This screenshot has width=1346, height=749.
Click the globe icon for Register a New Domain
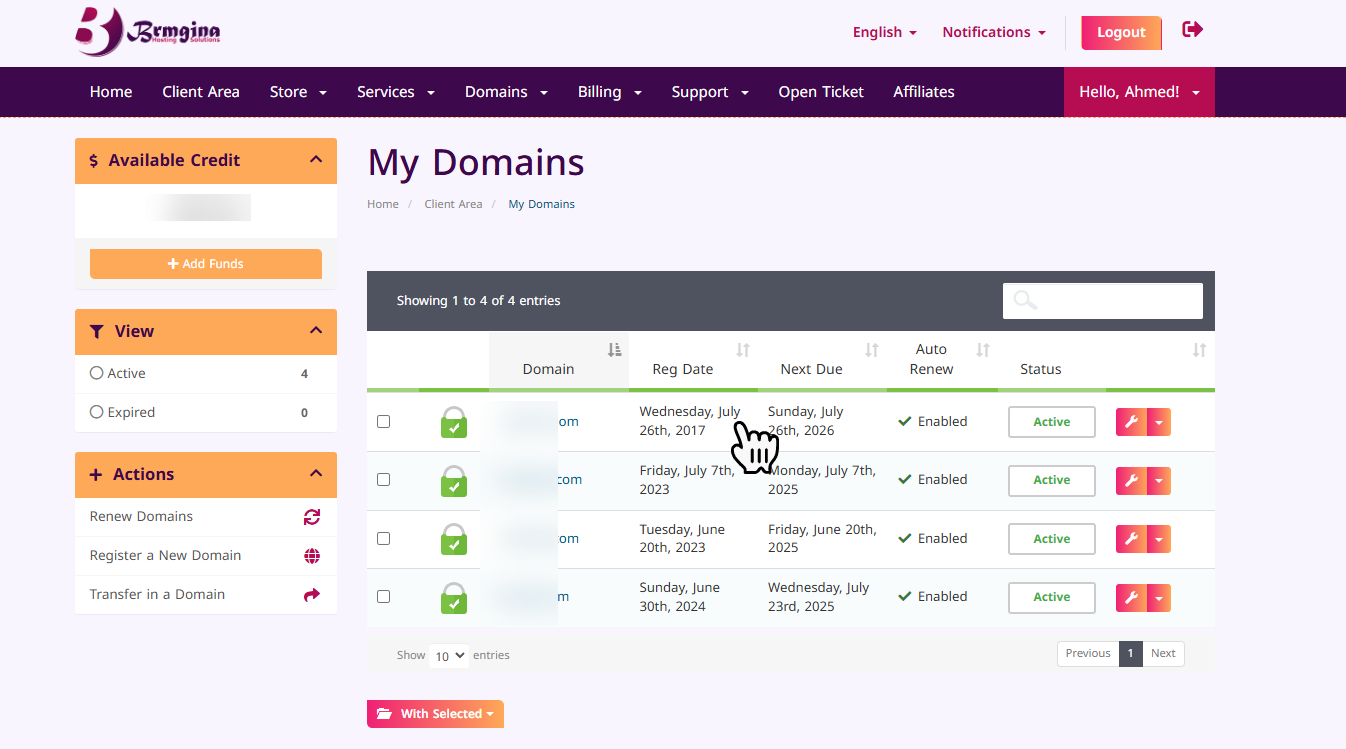(312, 556)
